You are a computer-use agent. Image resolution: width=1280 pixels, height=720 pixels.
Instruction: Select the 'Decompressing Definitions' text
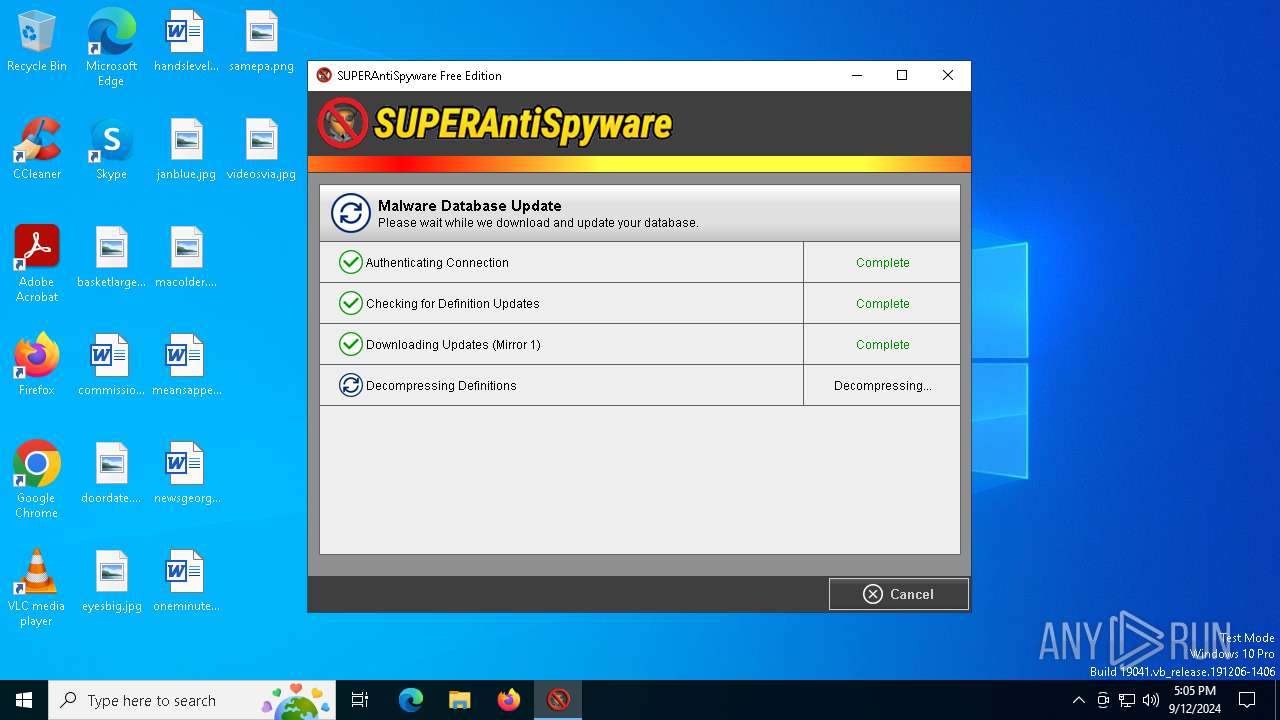(x=441, y=386)
